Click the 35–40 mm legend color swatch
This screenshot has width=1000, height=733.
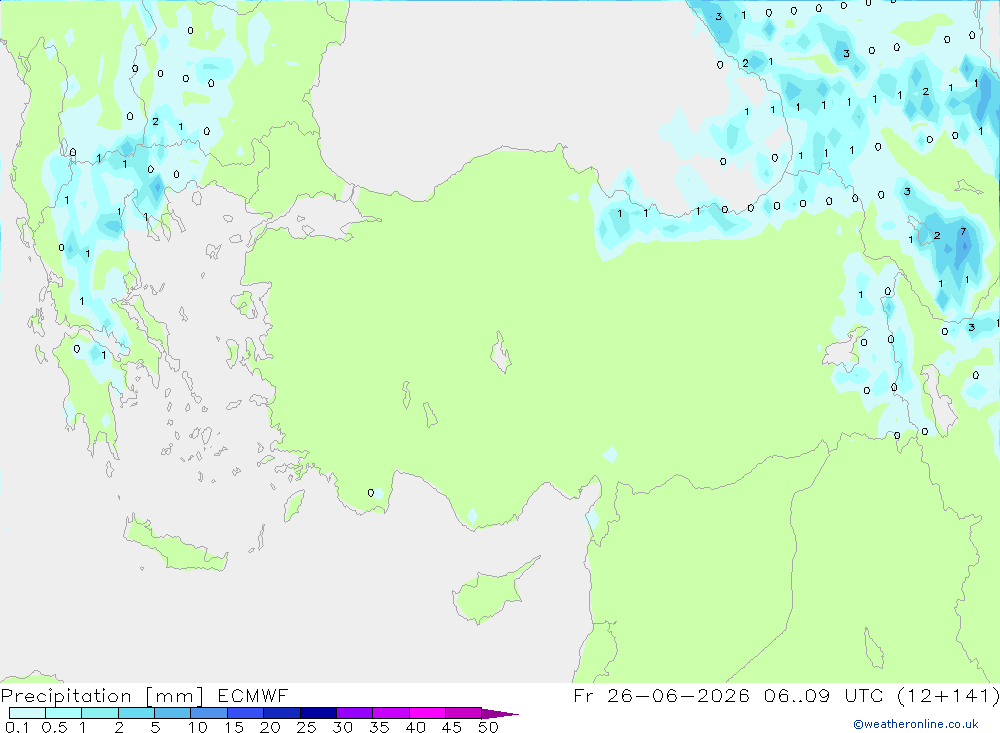(391, 713)
